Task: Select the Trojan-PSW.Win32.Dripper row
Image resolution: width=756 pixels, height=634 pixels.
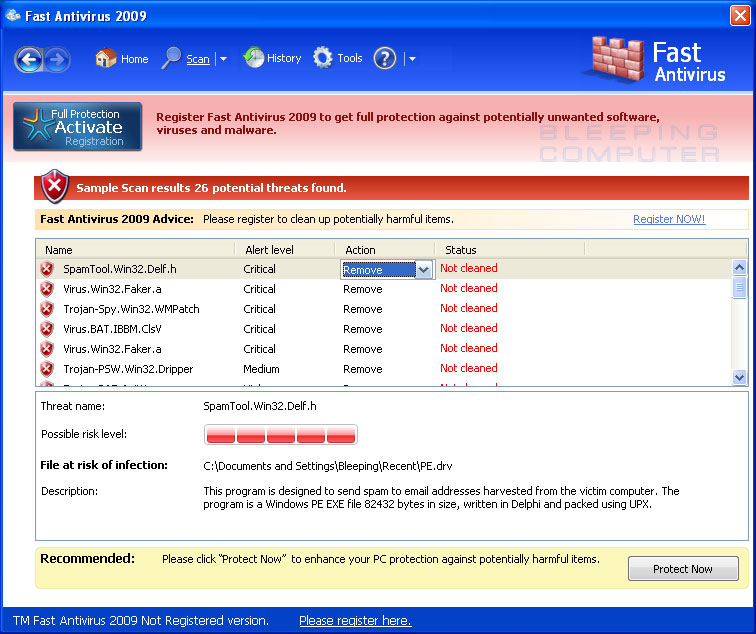Action: (x=384, y=369)
